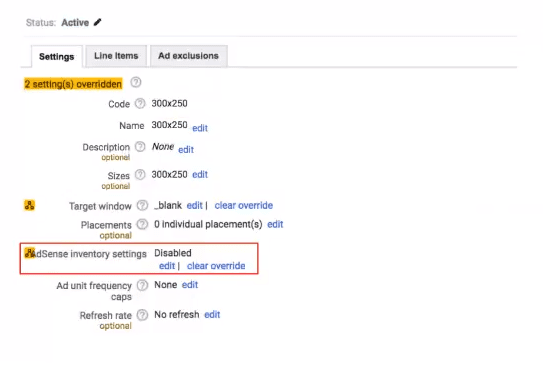Open help icon next to settings overridden

(136, 82)
